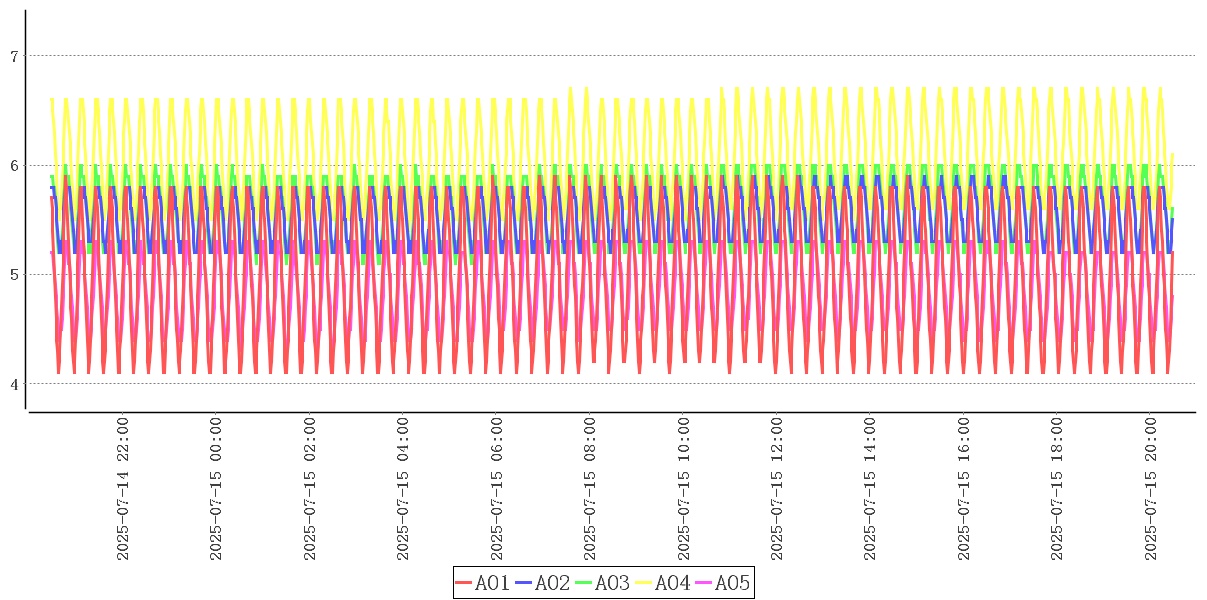Click the 2025-07-15 20:00 time tick label

pyautogui.click(x=1151, y=490)
